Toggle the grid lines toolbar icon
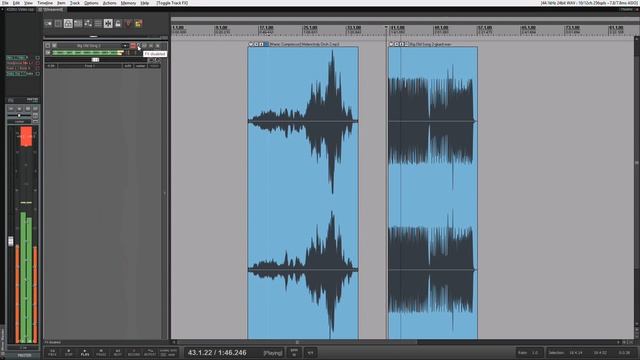The image size is (640, 360). pyautogui.click(x=98, y=24)
